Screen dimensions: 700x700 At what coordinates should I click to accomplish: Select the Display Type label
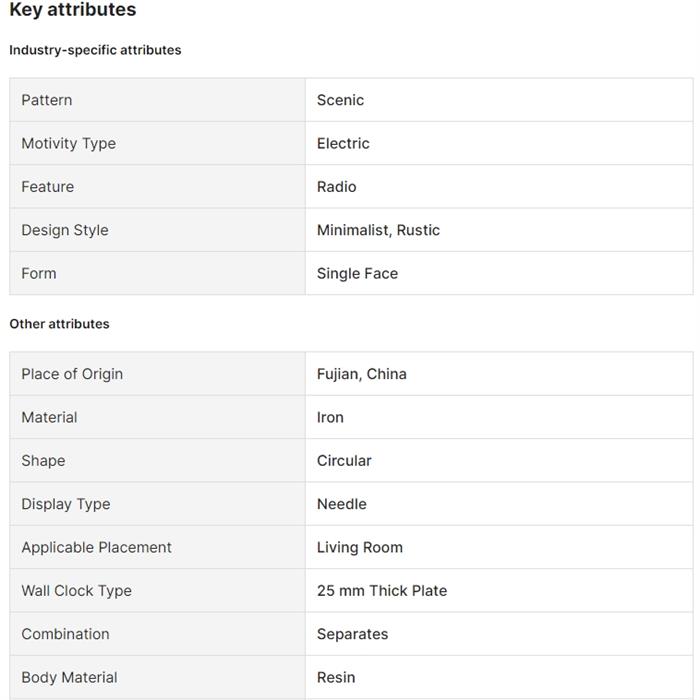(x=65, y=504)
